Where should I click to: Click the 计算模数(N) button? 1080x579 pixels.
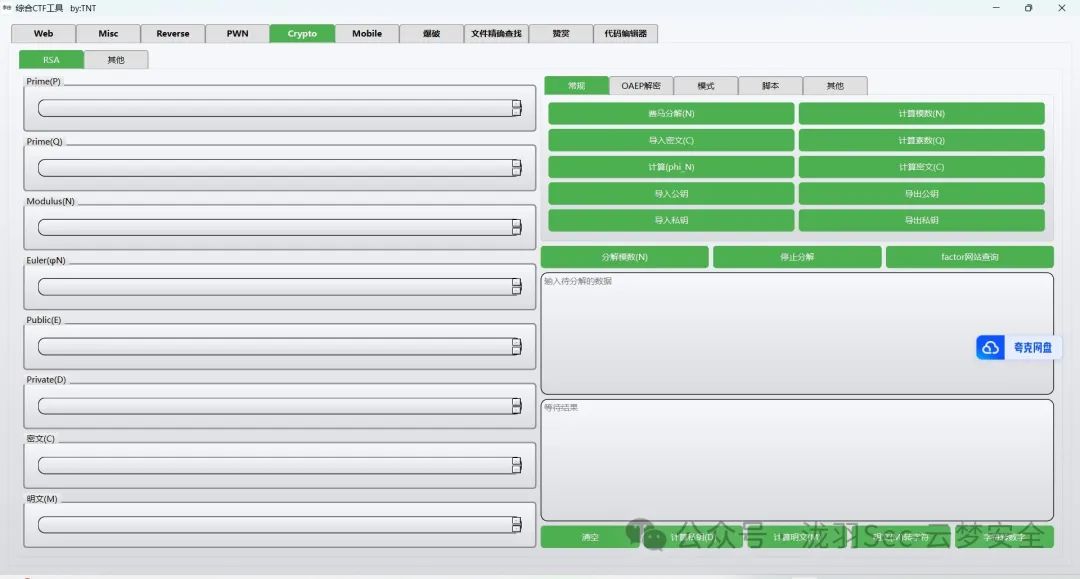click(x=922, y=114)
